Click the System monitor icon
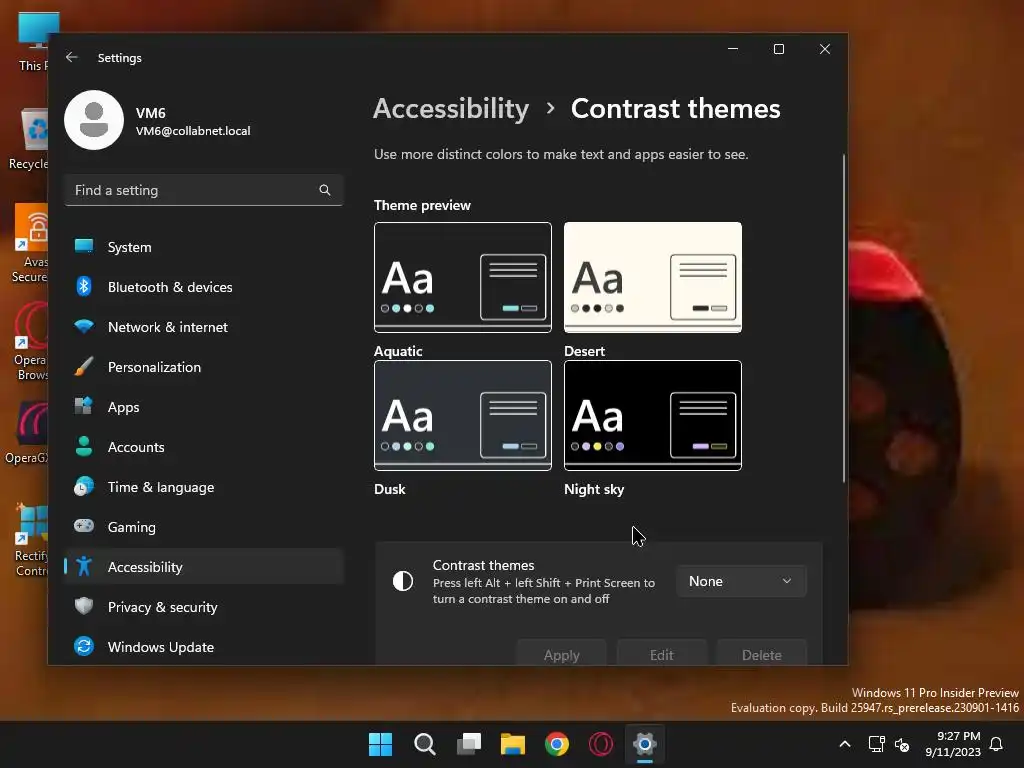1024x768 pixels. tap(84, 246)
